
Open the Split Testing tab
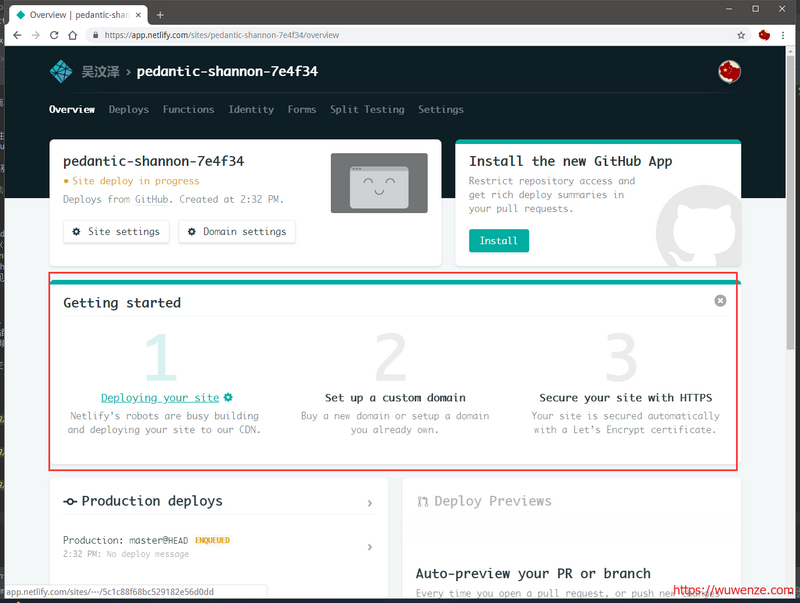tap(367, 109)
